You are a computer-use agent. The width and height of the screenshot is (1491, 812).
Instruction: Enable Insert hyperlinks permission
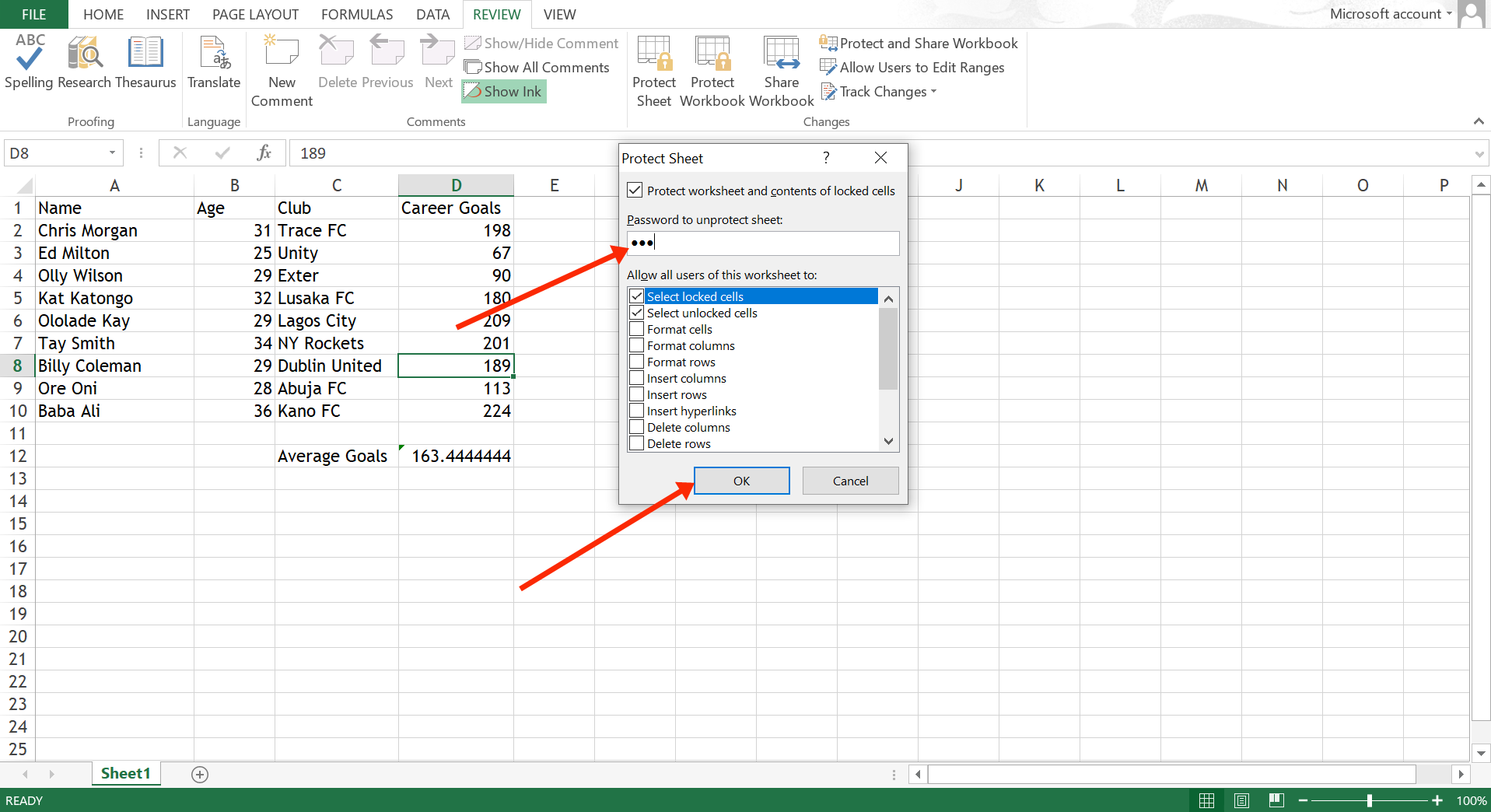(636, 411)
